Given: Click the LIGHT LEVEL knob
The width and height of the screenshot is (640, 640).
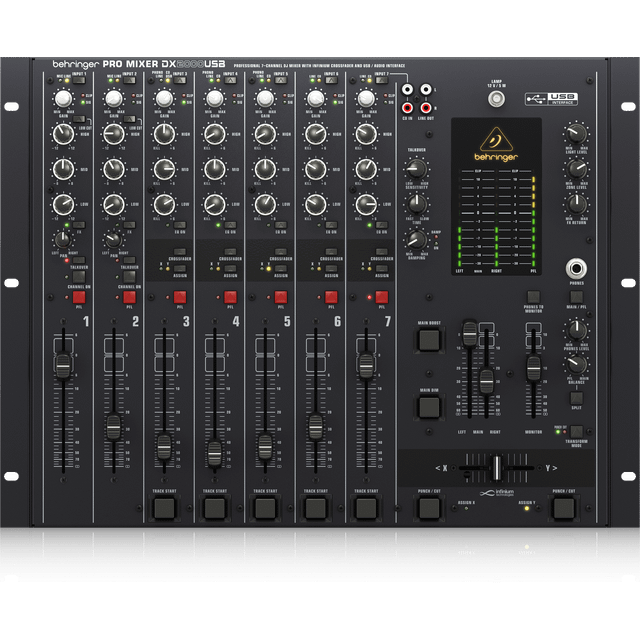Looking at the screenshot, I should pos(576,133).
